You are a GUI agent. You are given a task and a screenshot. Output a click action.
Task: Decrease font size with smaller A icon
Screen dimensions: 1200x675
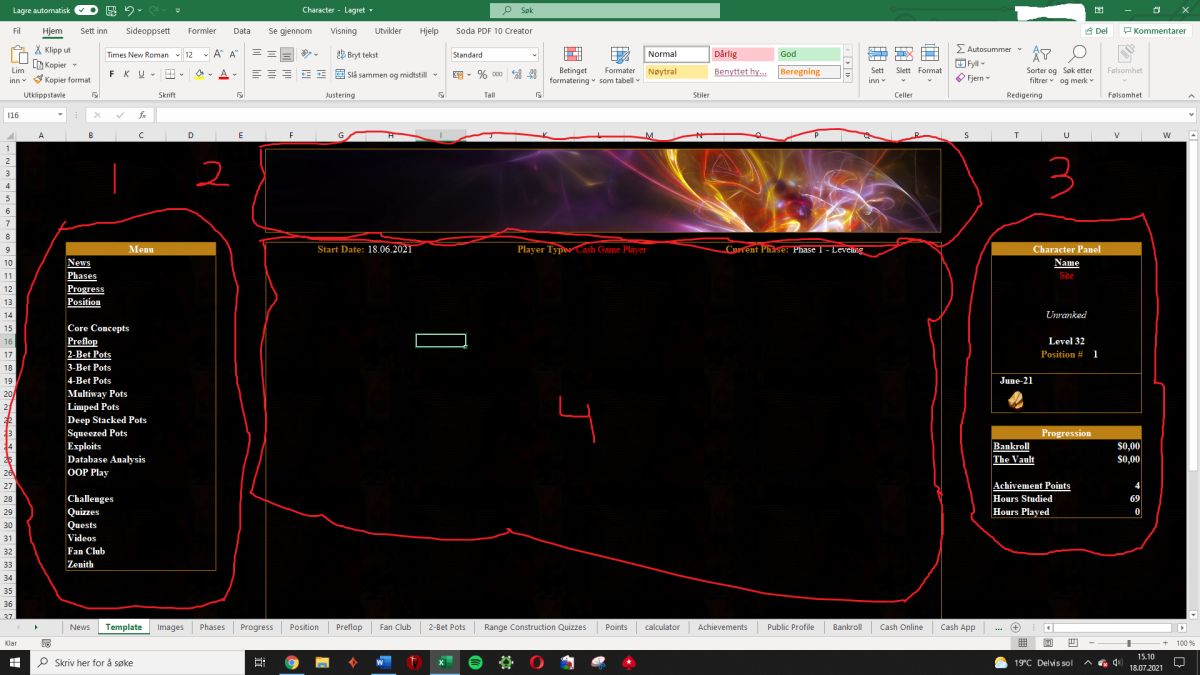[233, 55]
